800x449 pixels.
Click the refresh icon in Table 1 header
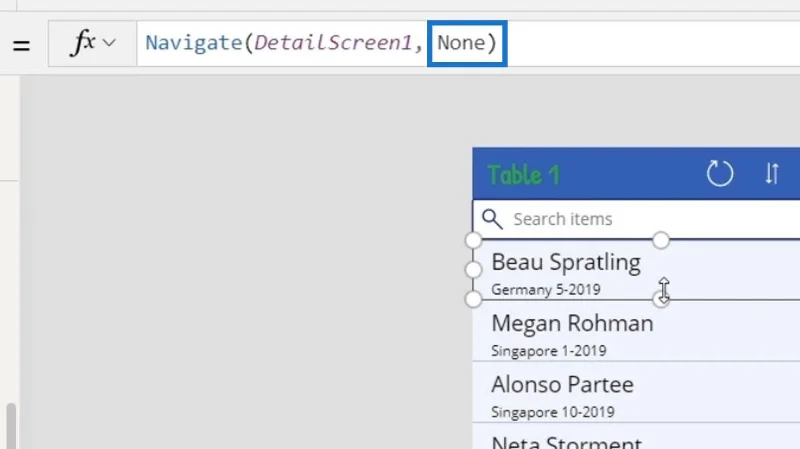[719, 173]
